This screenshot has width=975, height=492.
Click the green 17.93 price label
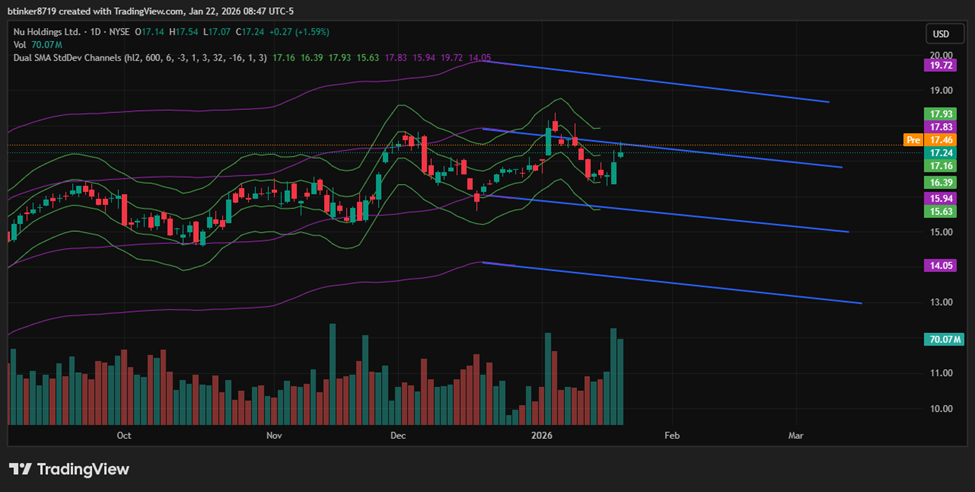942,114
